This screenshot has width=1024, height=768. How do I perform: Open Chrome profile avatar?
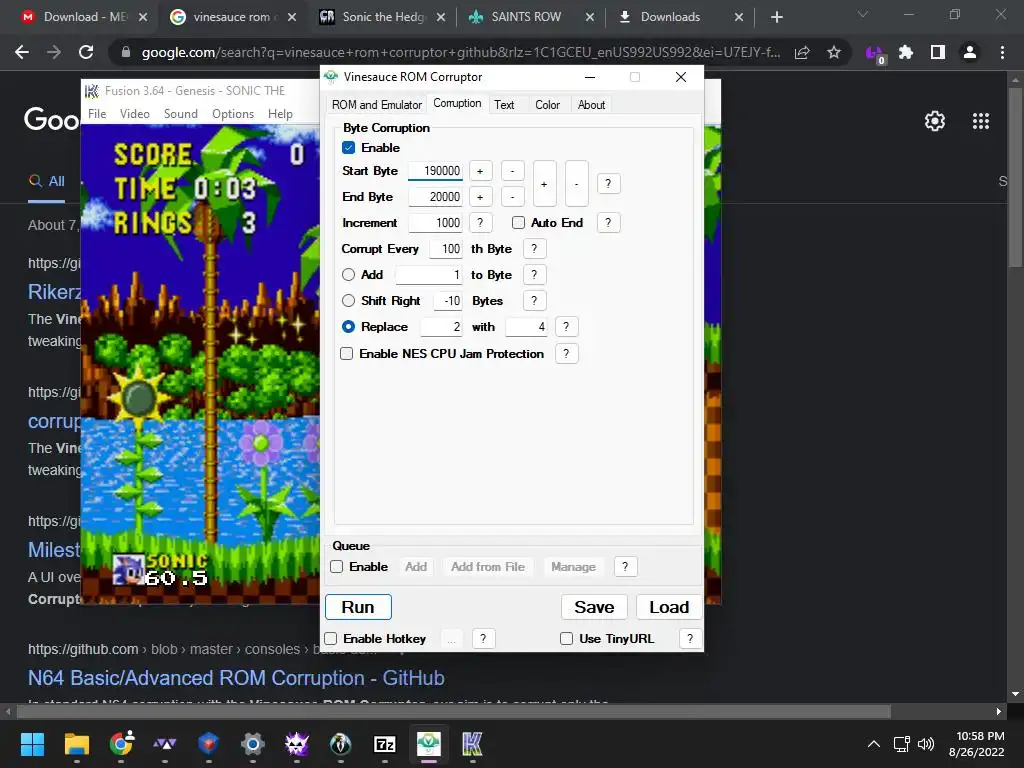(970, 52)
